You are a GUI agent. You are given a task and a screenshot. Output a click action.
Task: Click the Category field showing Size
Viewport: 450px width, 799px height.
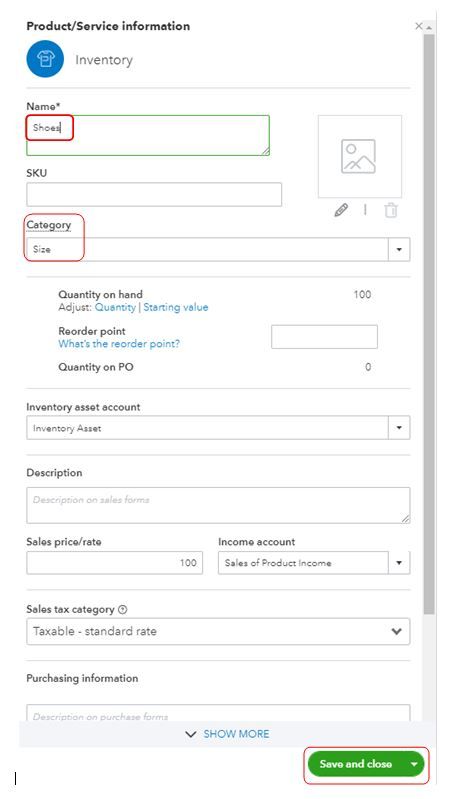pos(207,250)
